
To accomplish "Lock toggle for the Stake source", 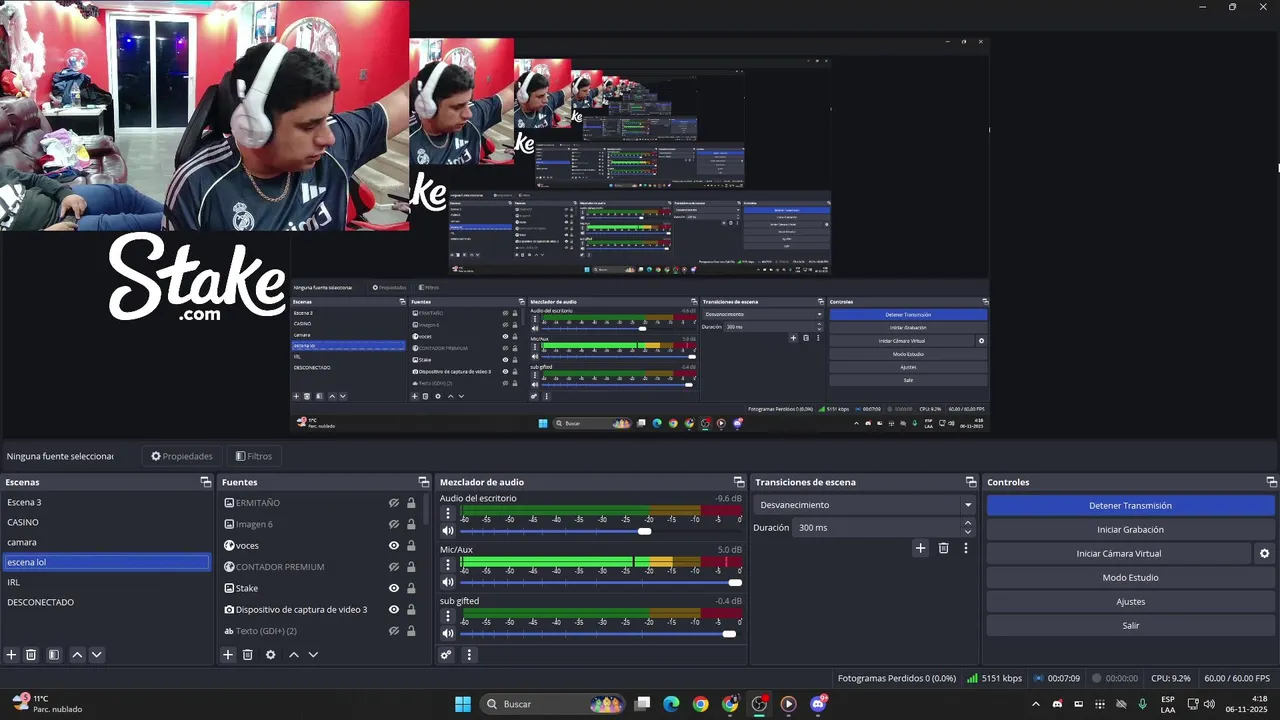I will tap(411, 588).
